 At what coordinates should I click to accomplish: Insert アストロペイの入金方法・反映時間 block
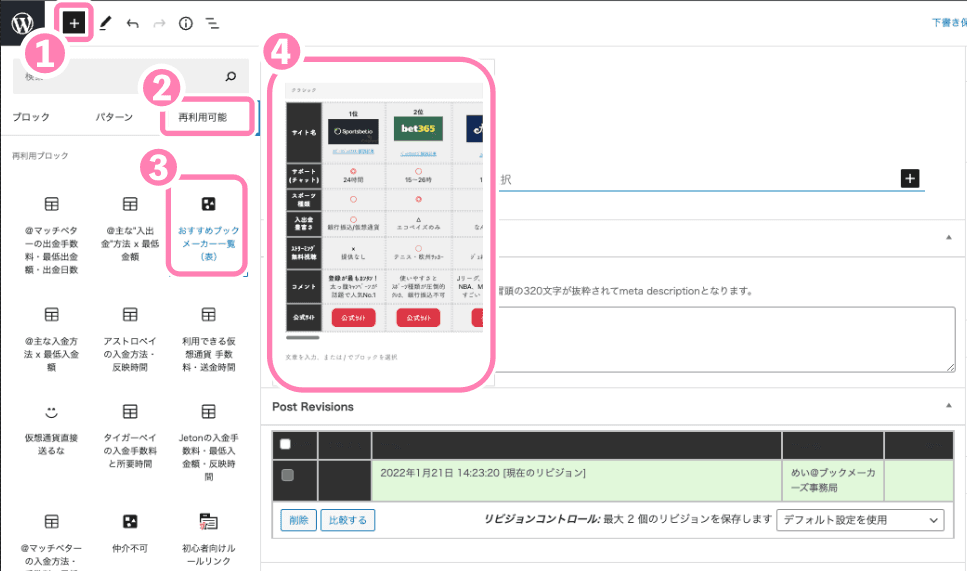[130, 340]
